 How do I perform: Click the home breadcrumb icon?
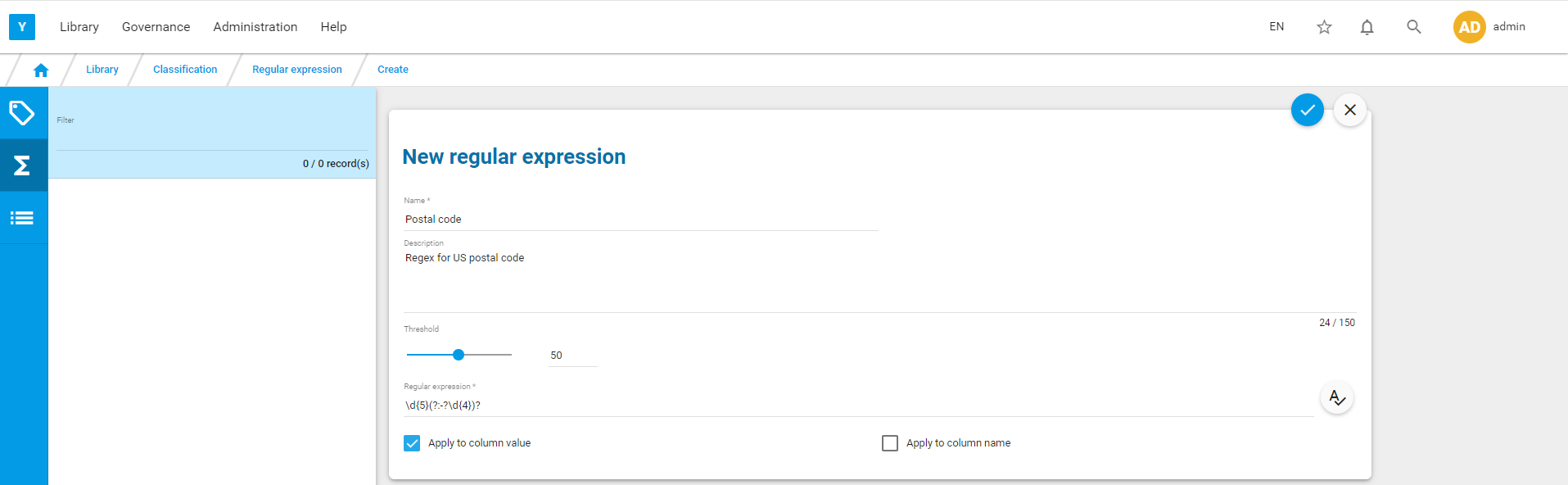pyautogui.click(x=41, y=70)
